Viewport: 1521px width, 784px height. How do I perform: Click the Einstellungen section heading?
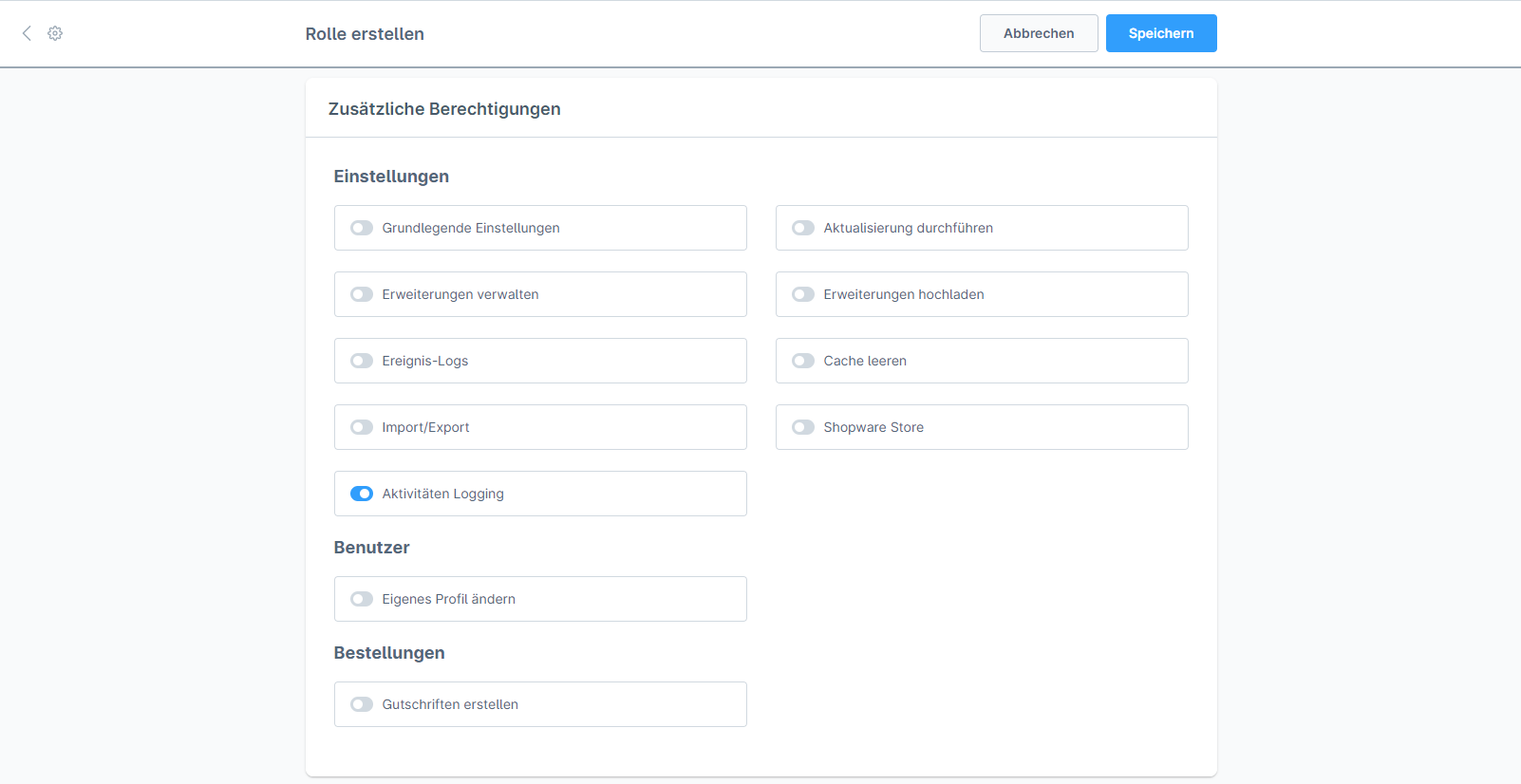tap(391, 177)
